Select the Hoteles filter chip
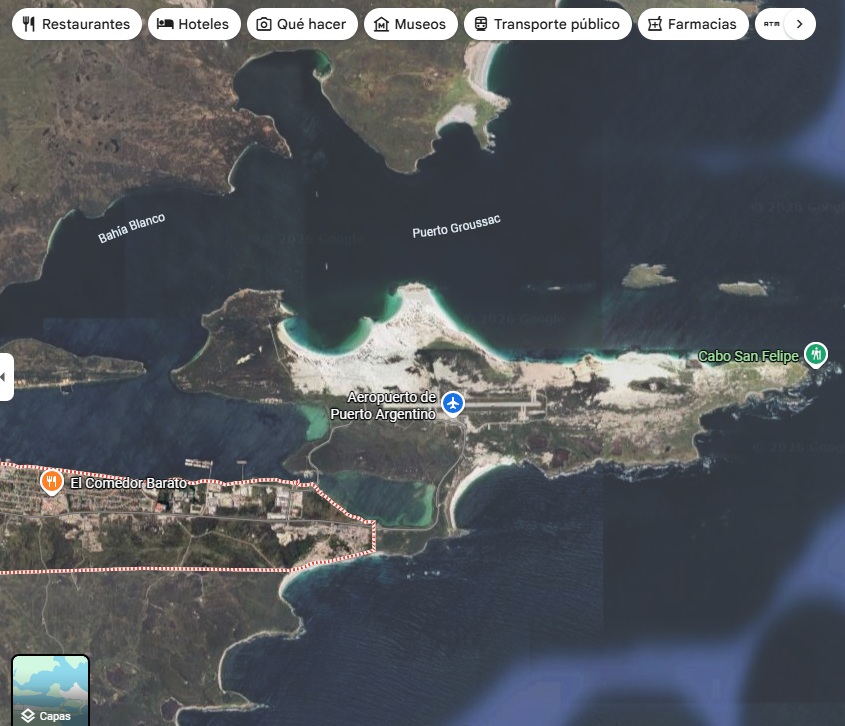Viewport: 845px width, 726px height. pyautogui.click(x=194, y=24)
